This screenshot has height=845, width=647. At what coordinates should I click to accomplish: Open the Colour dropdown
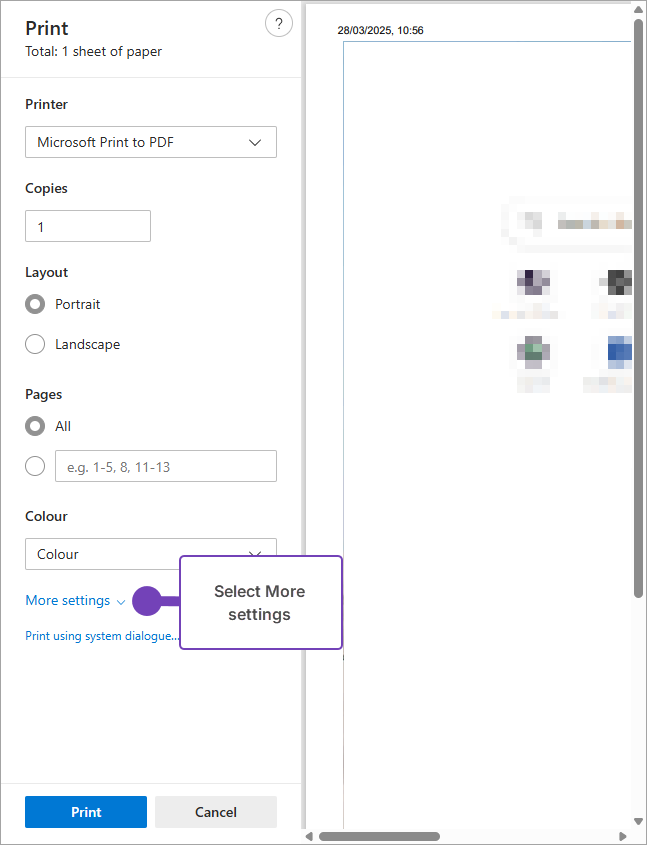click(150, 553)
